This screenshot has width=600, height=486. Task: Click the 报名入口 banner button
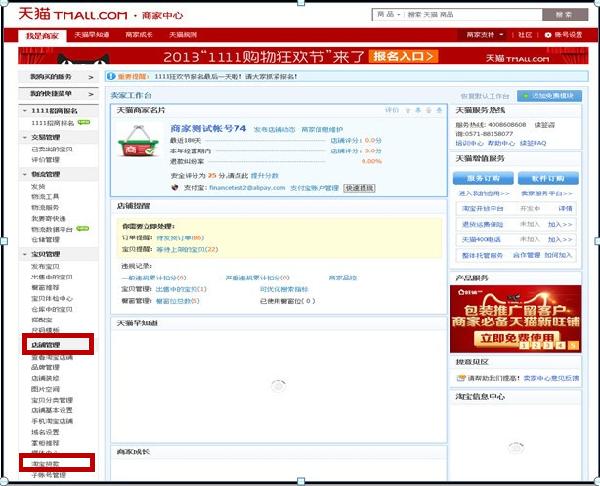(x=403, y=57)
